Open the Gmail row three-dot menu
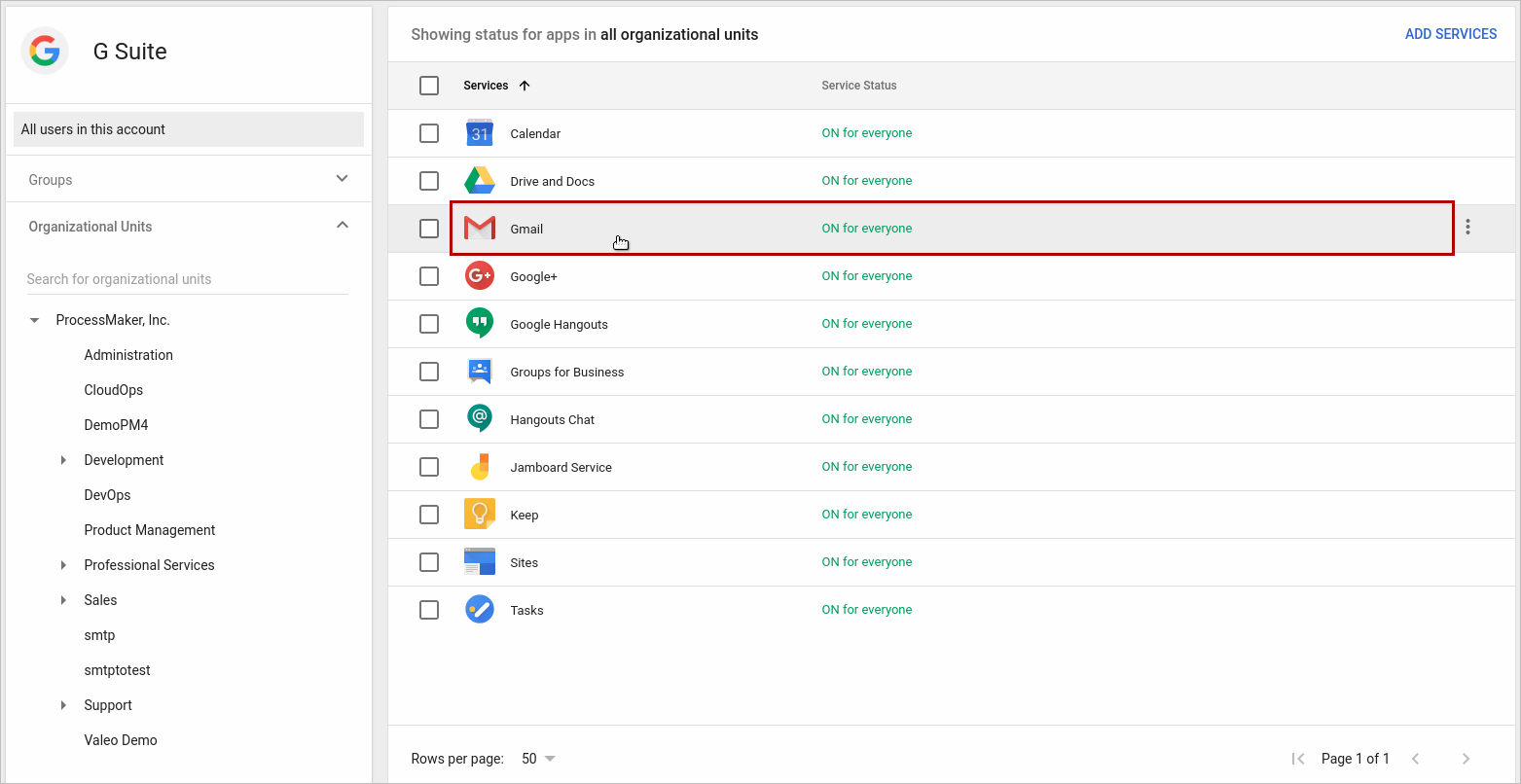 (x=1467, y=228)
